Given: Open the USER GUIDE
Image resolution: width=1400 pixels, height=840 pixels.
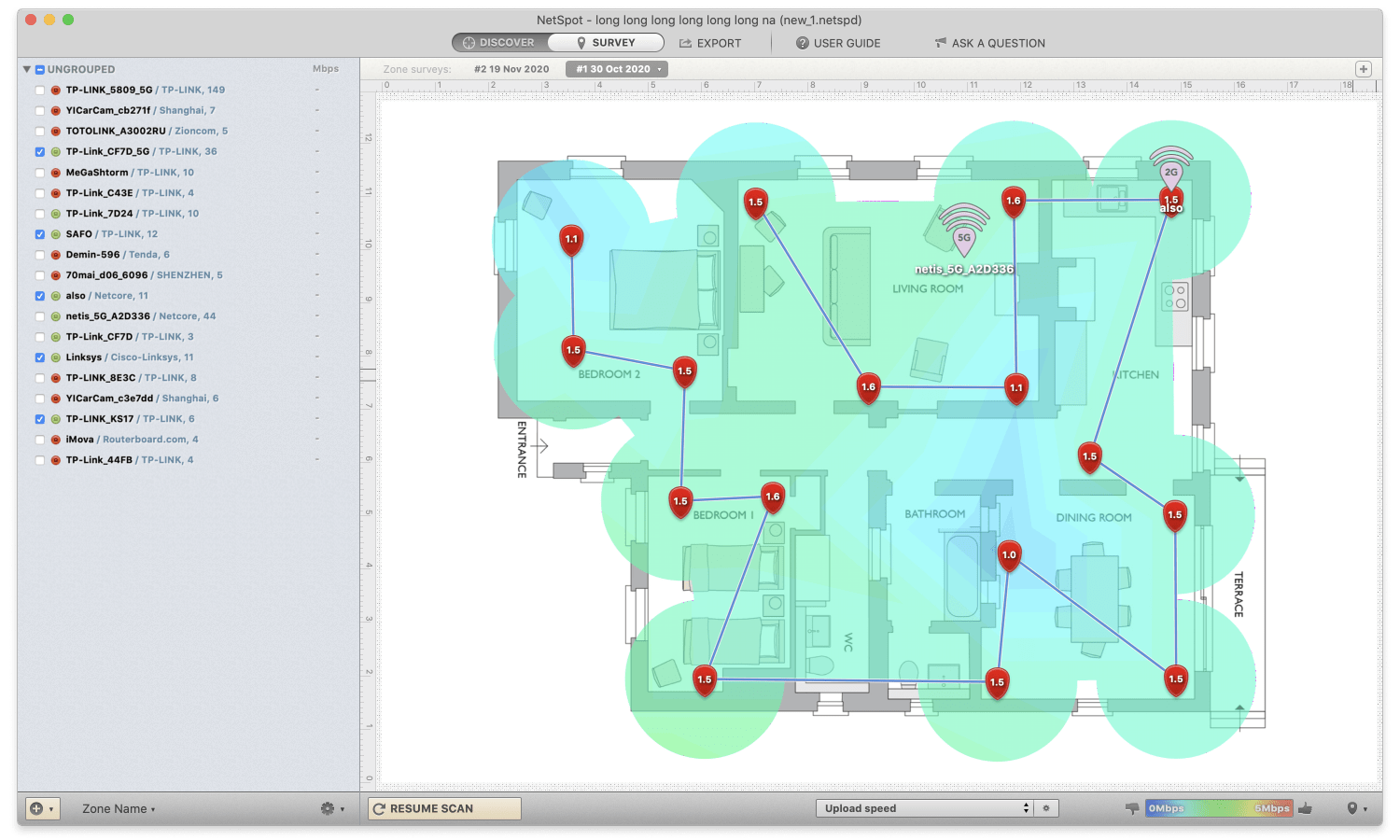Looking at the screenshot, I should 838,43.
